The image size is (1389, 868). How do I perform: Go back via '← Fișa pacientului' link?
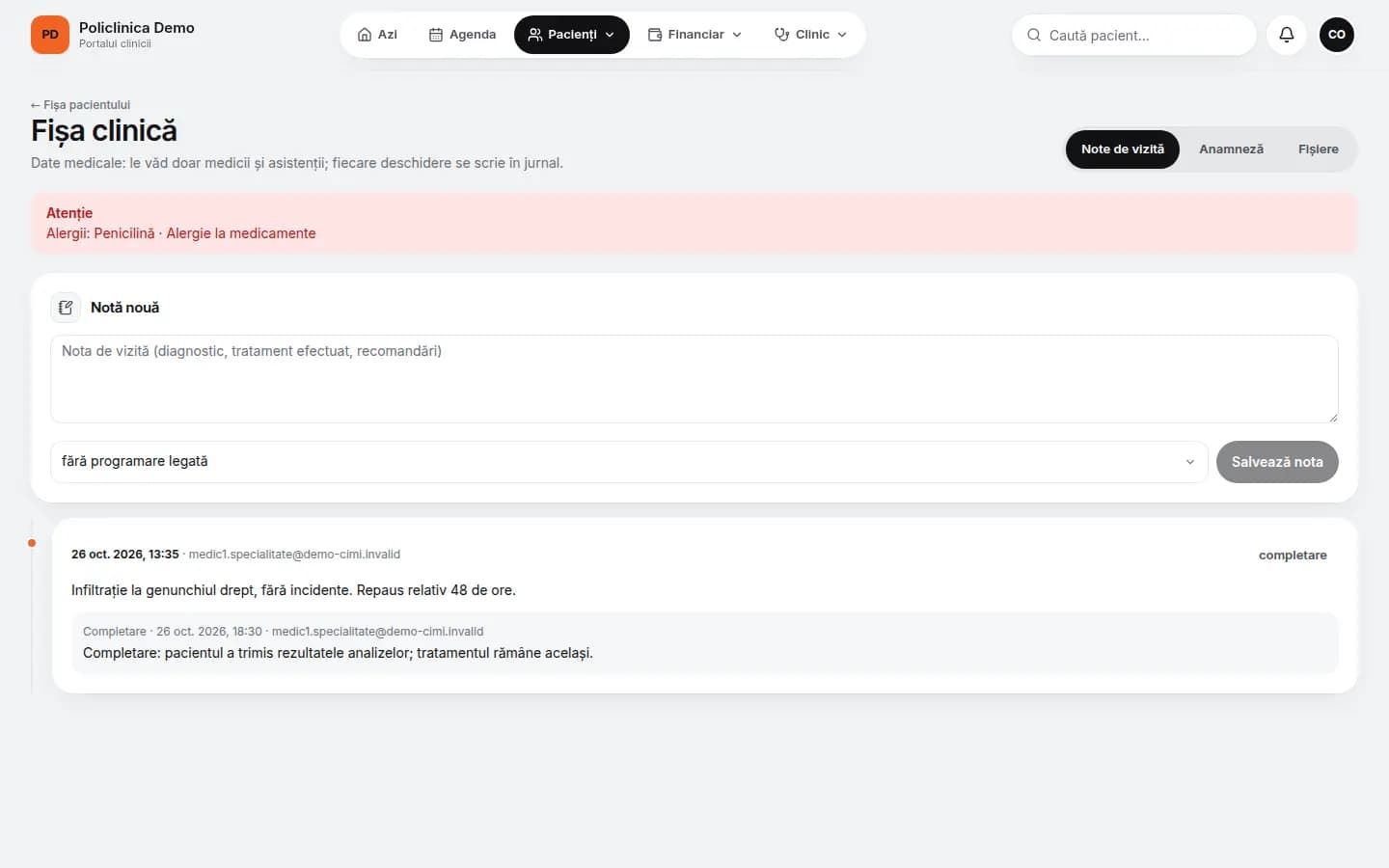(x=80, y=105)
